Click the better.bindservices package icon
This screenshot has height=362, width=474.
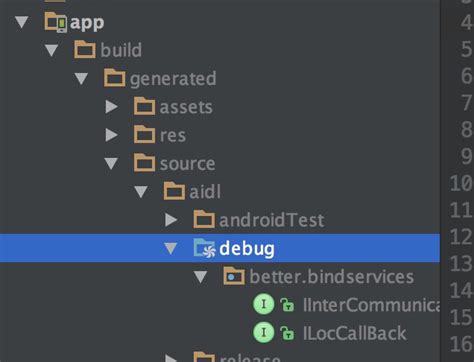234,276
